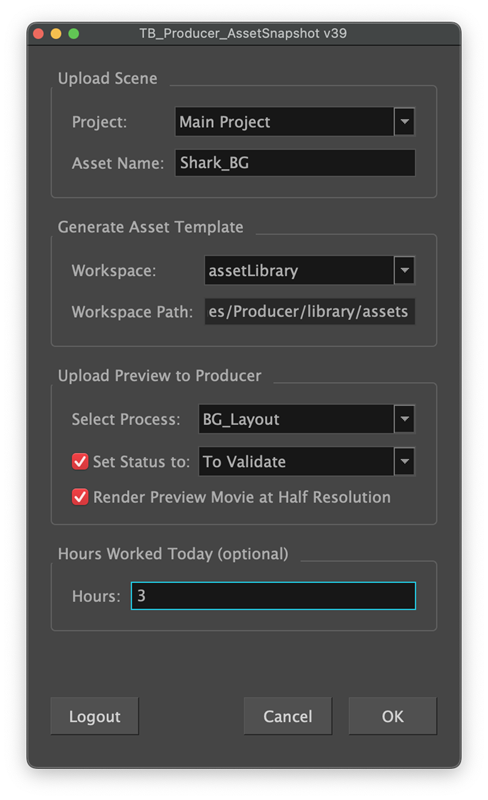Expand the Workspace dropdown arrow

point(404,270)
